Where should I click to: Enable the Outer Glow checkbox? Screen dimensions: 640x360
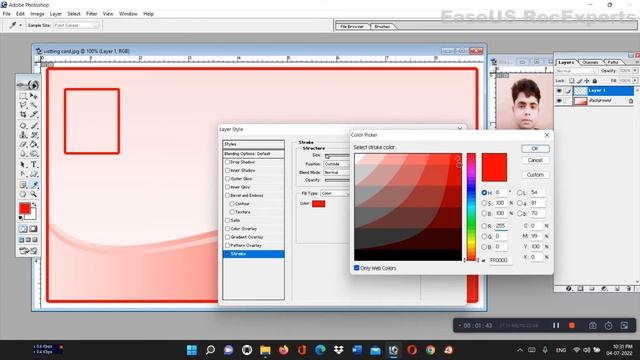click(227, 179)
